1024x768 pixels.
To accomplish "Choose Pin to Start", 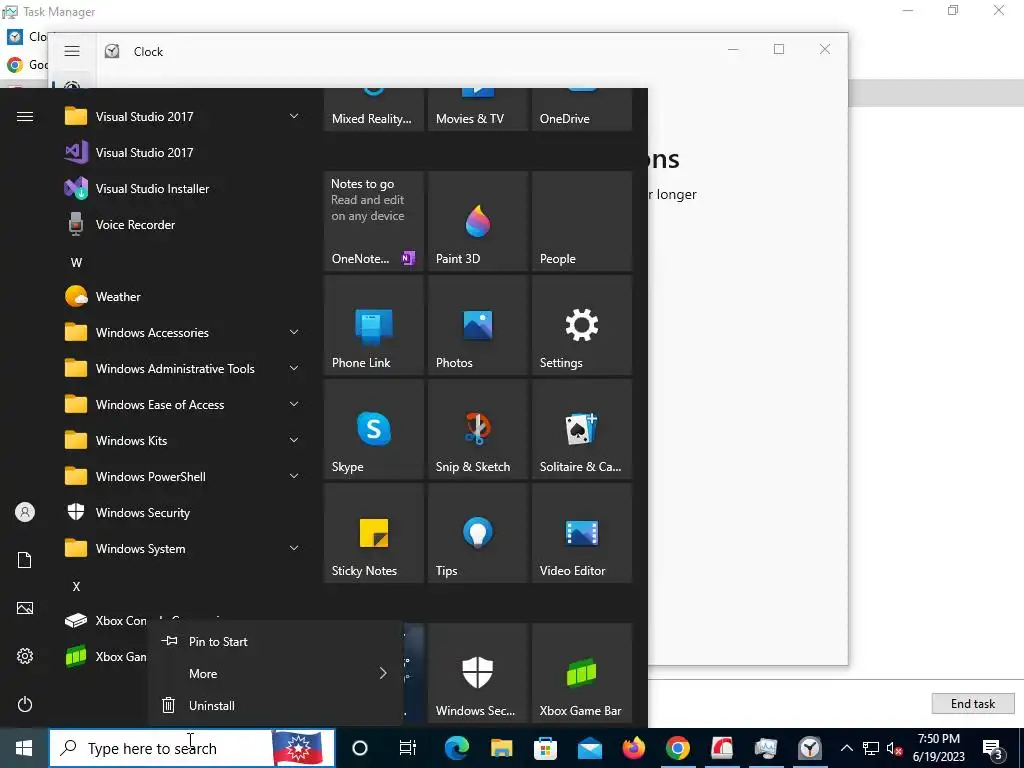I will click(276, 641).
